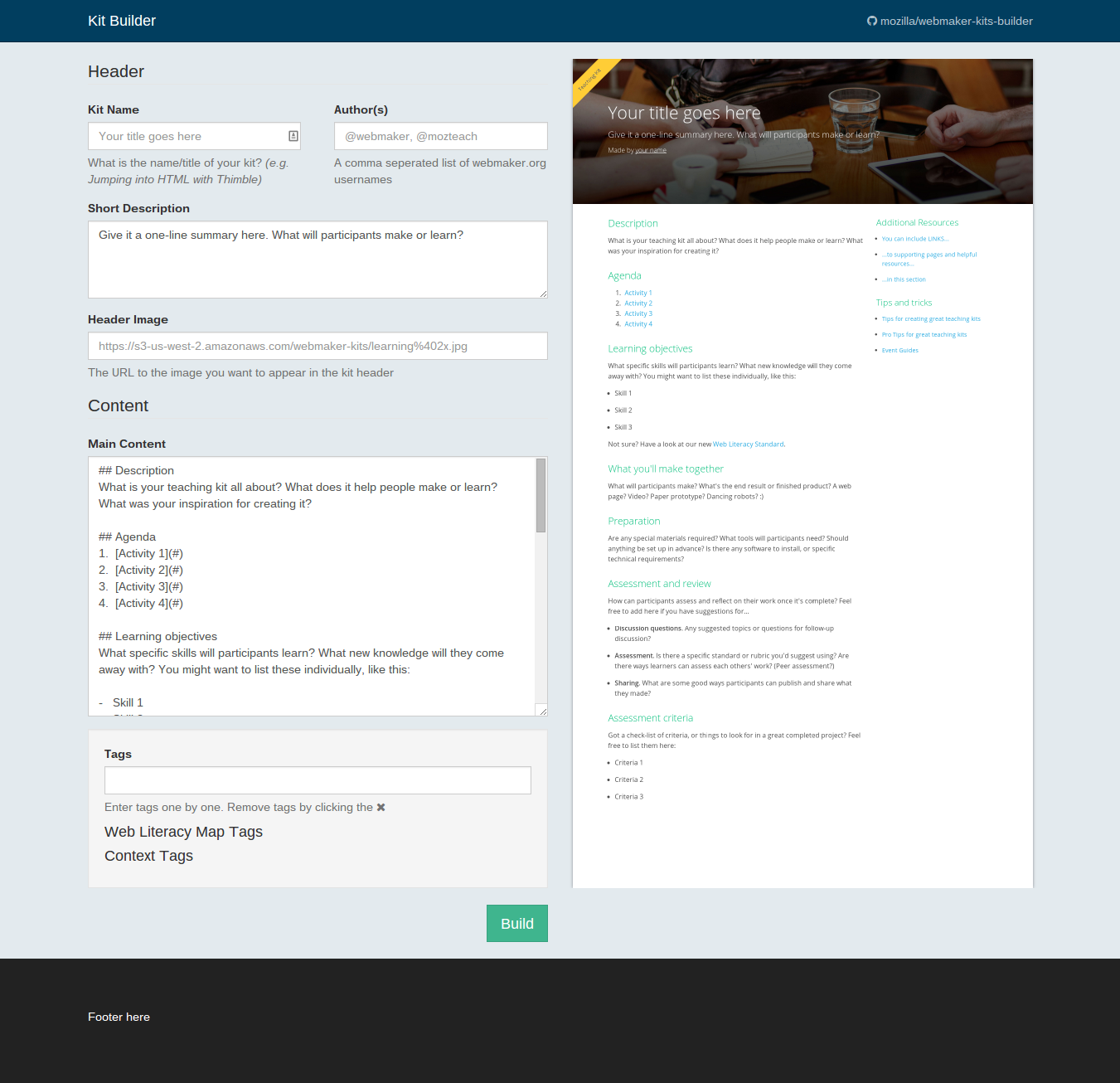Click into the Header Image URL field
This screenshot has height=1083, width=1120.
tap(318, 346)
